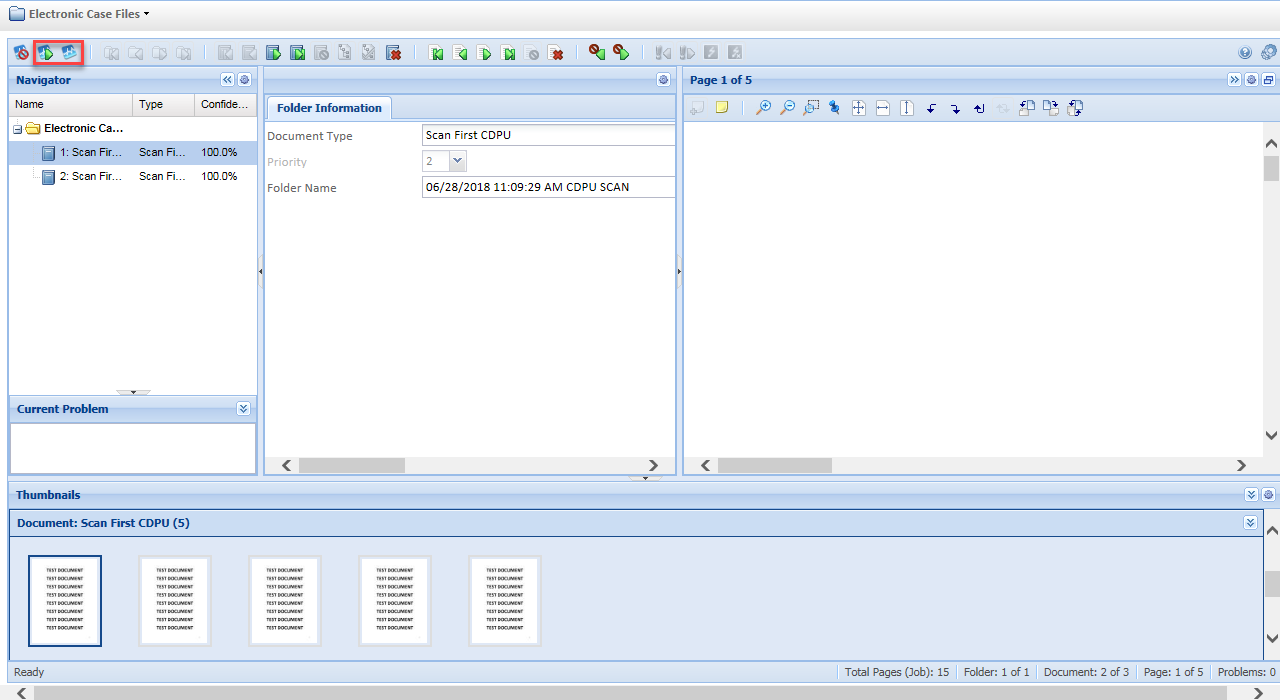1280x700 pixels.
Task: Select the third page thumbnail
Action: [x=285, y=601]
